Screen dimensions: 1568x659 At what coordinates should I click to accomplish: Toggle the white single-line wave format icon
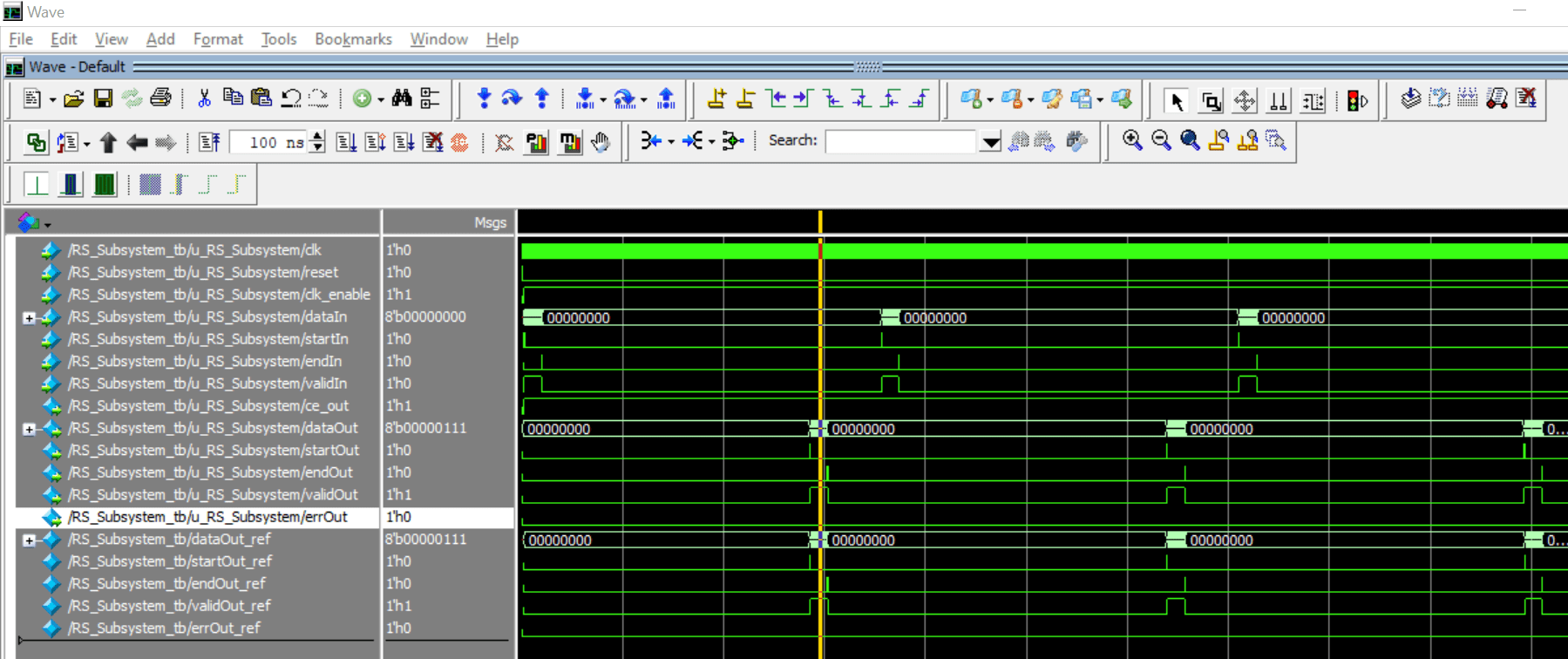tap(37, 184)
